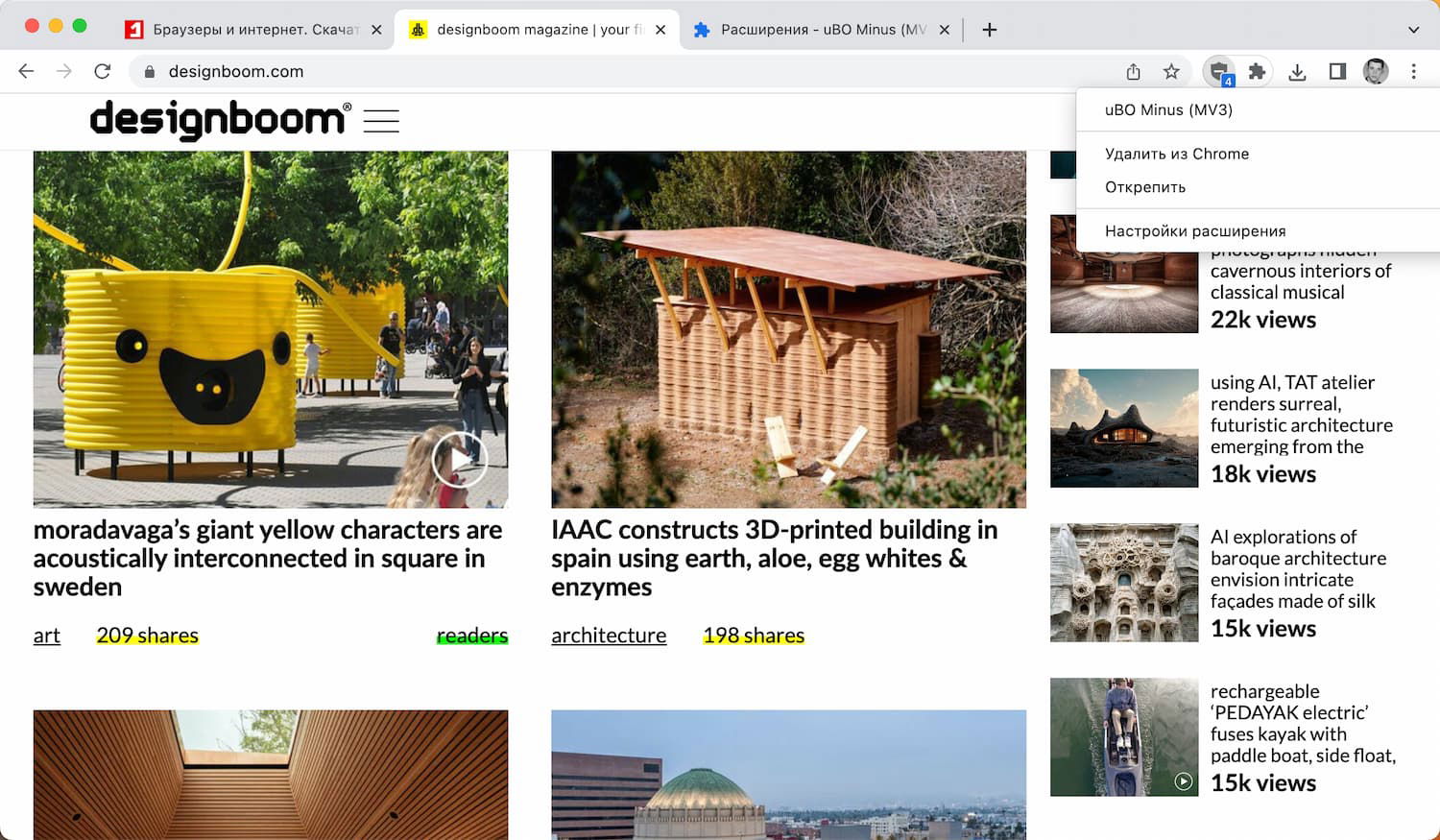This screenshot has width=1440, height=840.
Task: Open a new tab with the plus button
Action: (x=990, y=30)
